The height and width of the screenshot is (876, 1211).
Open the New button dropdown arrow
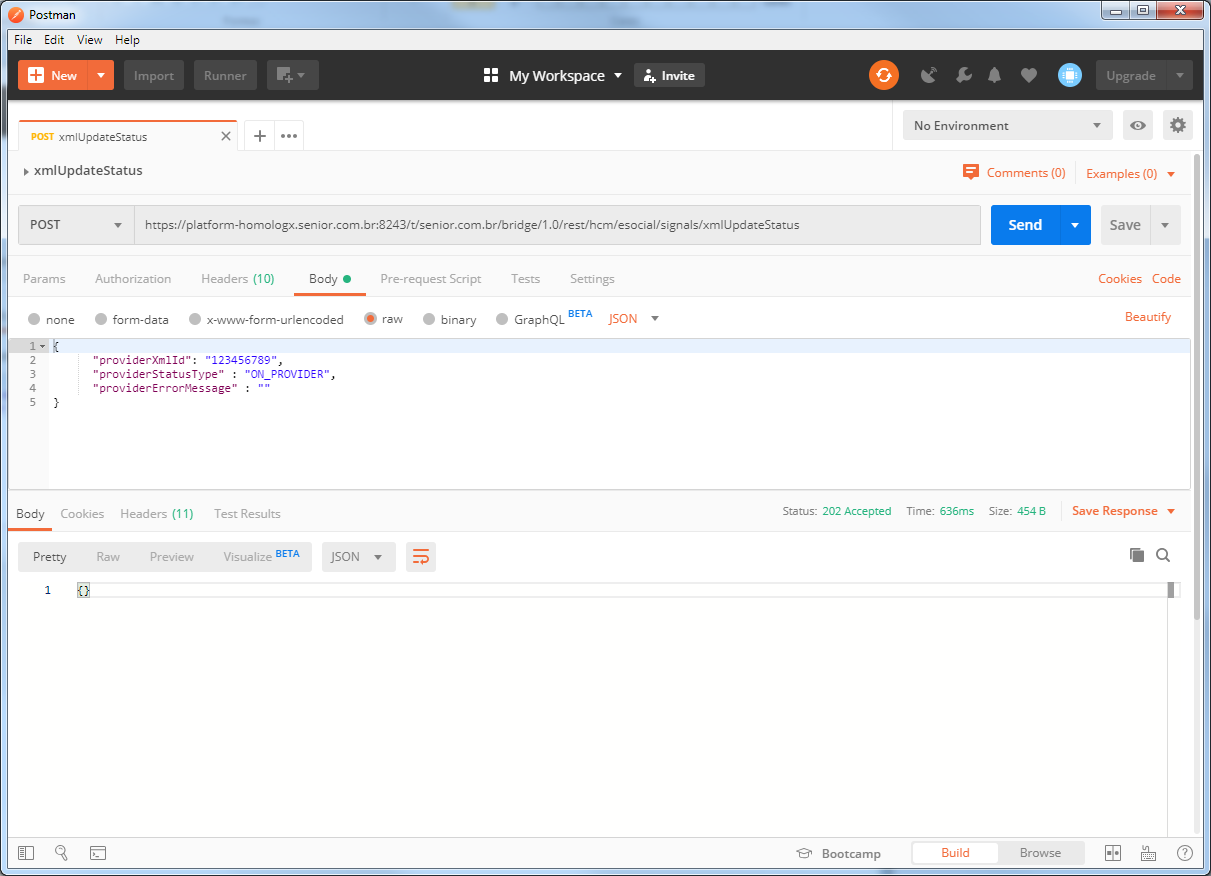point(101,75)
